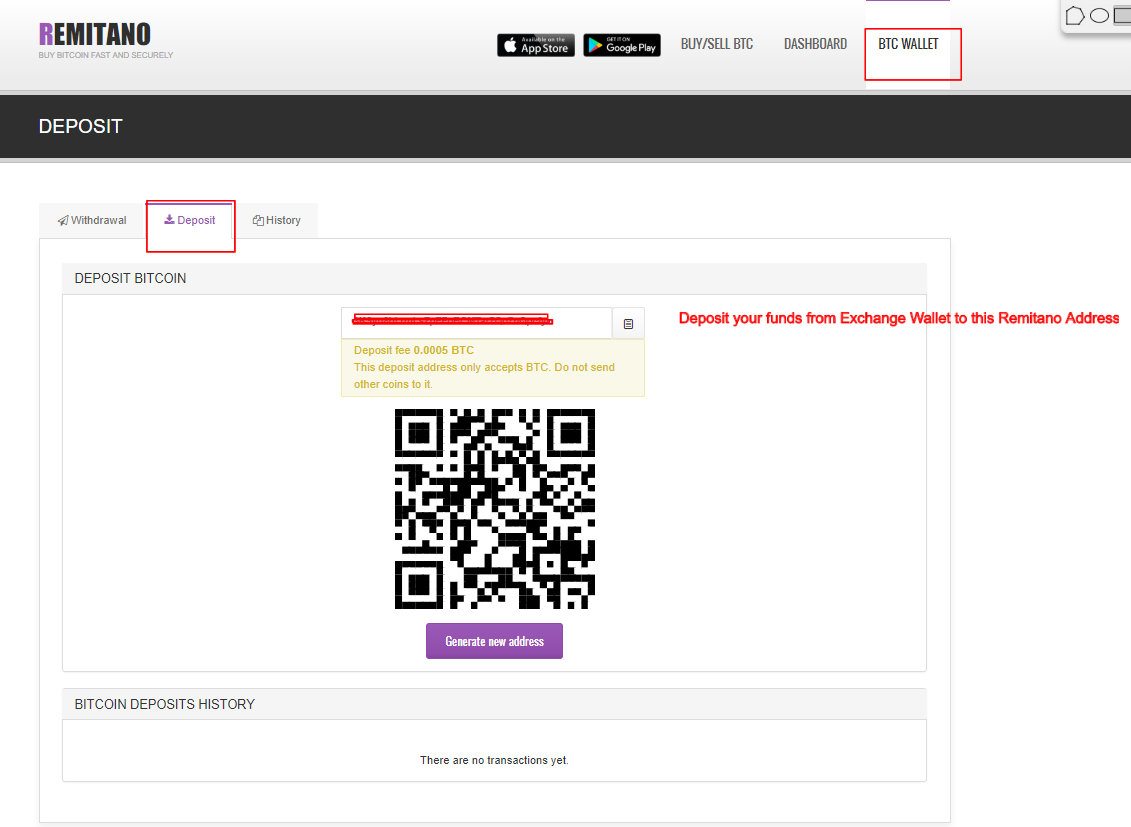Click the DEPOSIT BITCOIN panel heading

tap(130, 278)
